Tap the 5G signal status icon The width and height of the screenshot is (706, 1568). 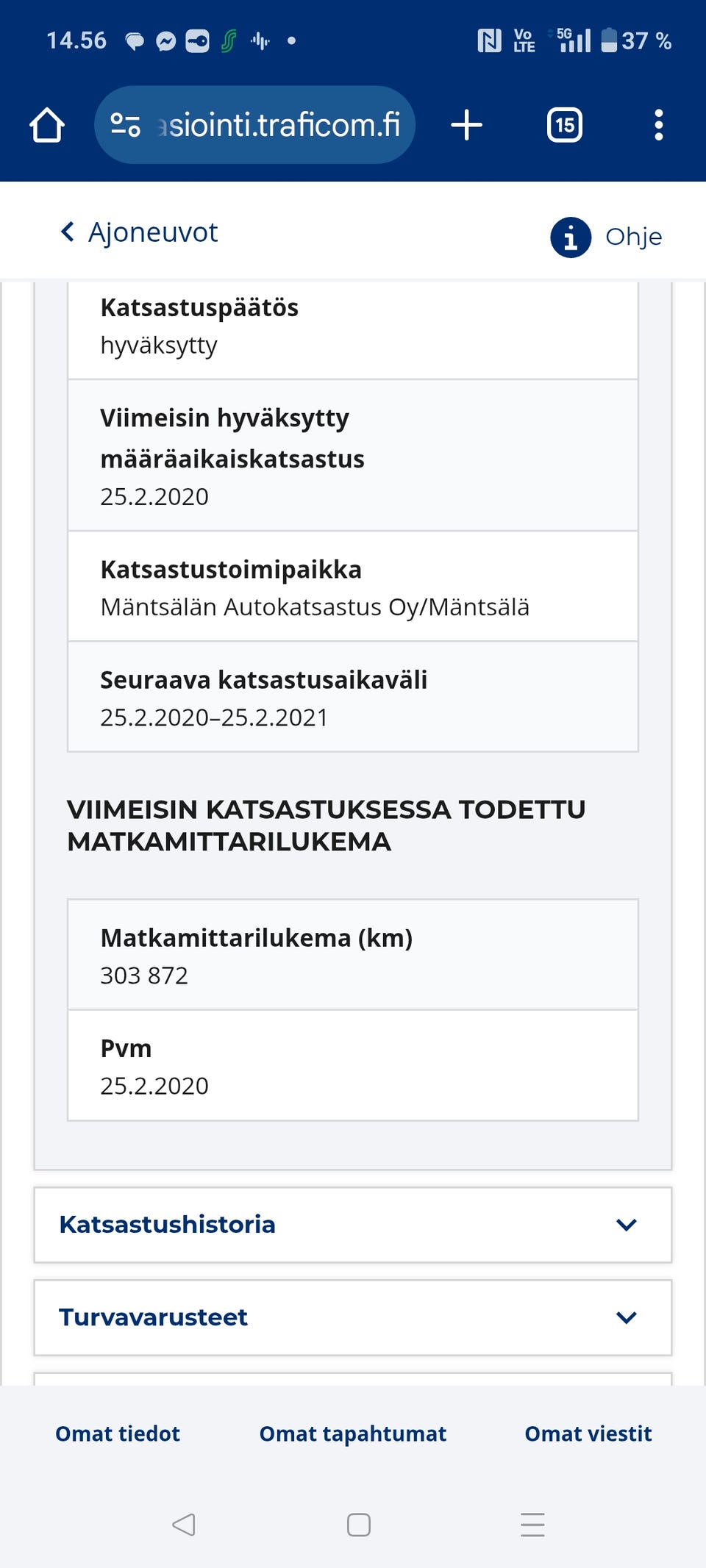570,42
